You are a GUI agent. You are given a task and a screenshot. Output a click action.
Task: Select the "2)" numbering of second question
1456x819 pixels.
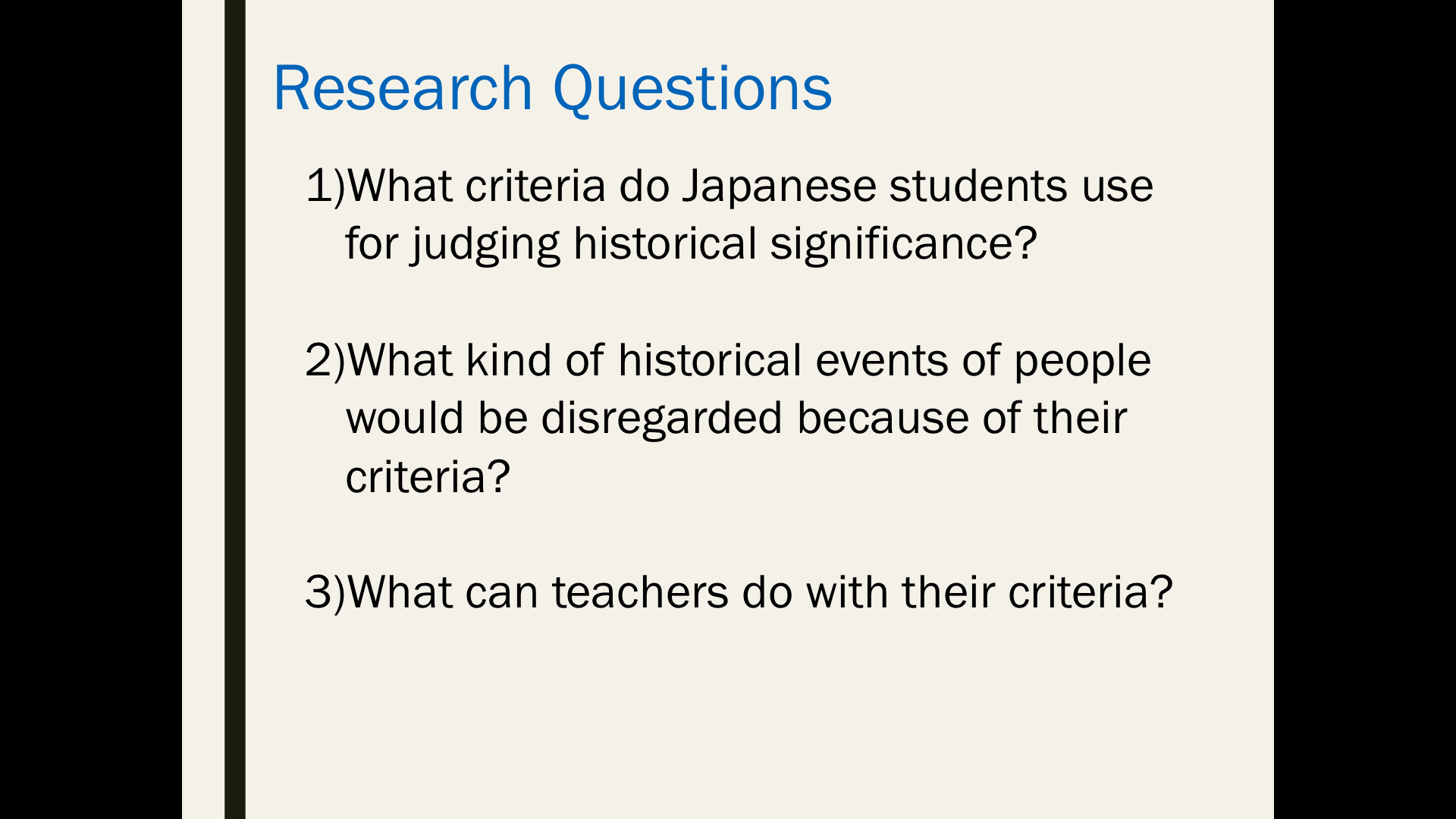click(x=325, y=360)
